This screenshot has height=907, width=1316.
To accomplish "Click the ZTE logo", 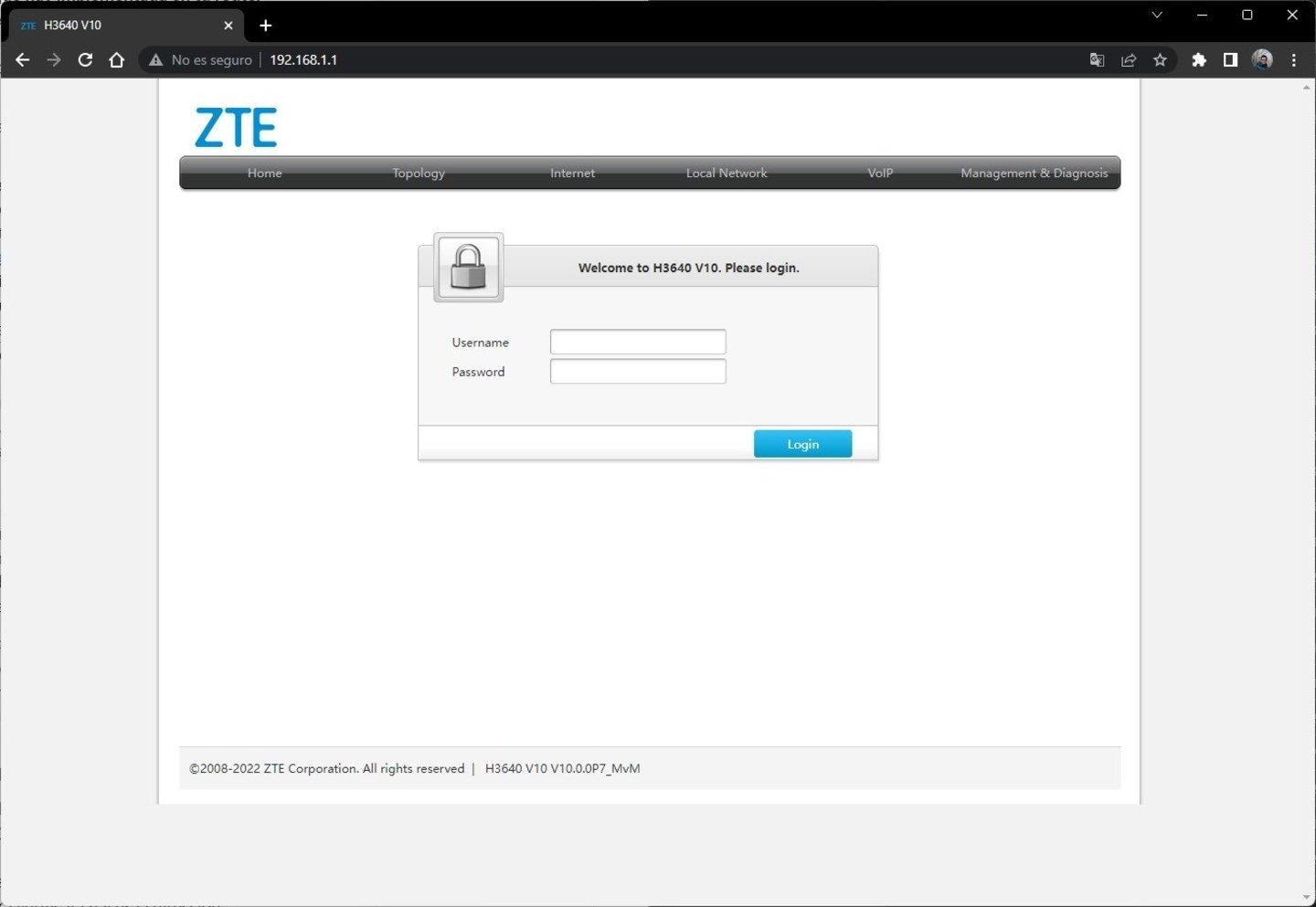I will pos(236,128).
